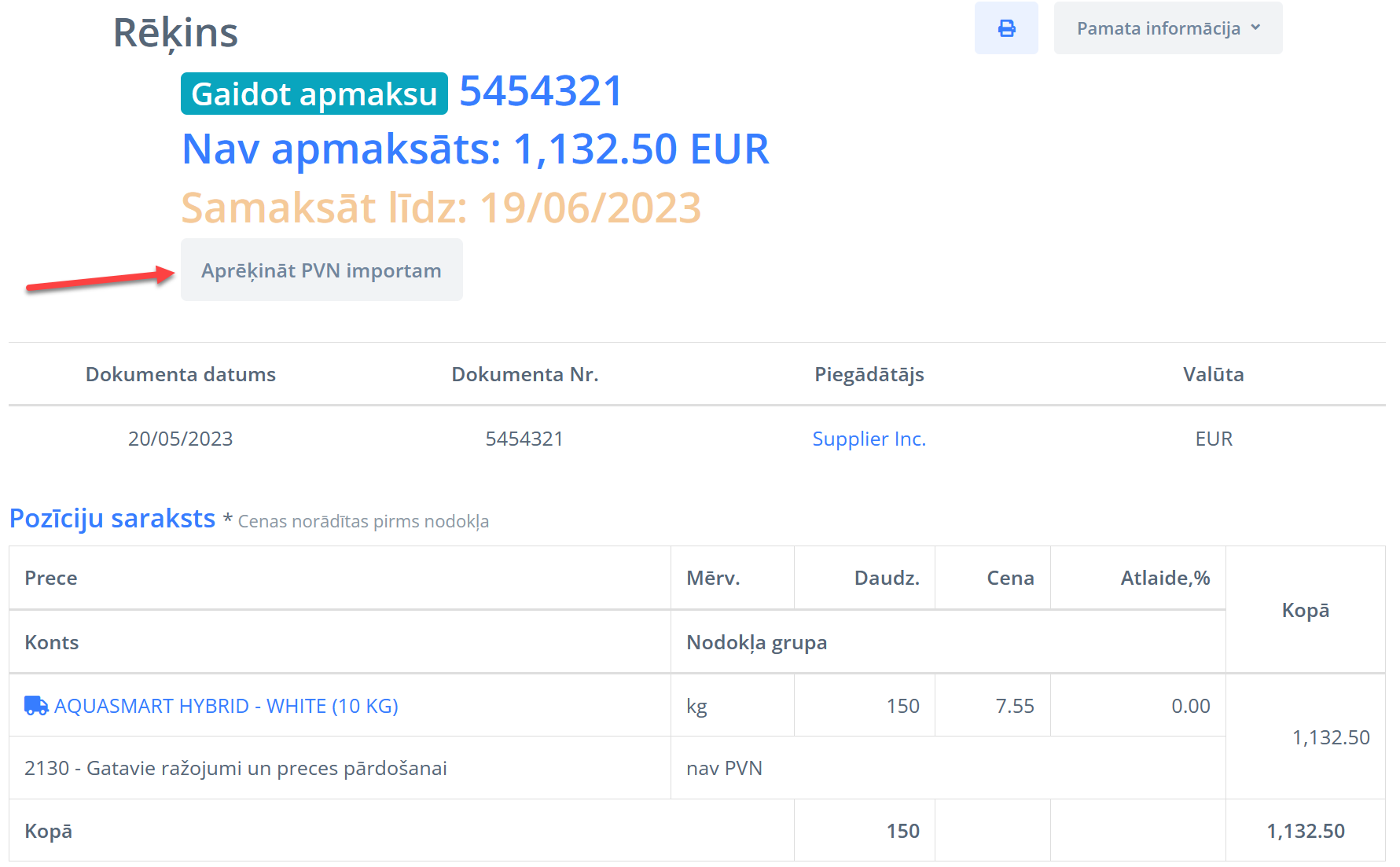Click the chevron on Pamata informācija
This screenshot has width=1400, height=867.
1255,28
